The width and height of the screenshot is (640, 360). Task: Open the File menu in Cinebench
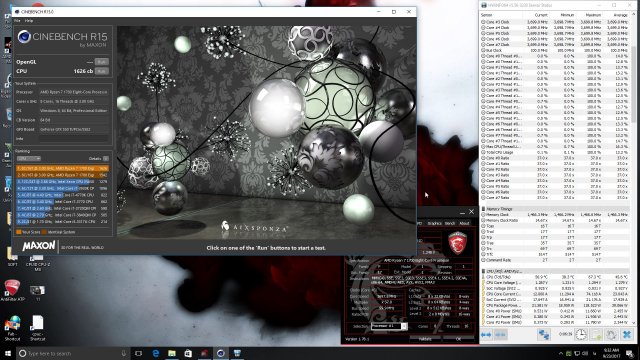click(x=17, y=20)
